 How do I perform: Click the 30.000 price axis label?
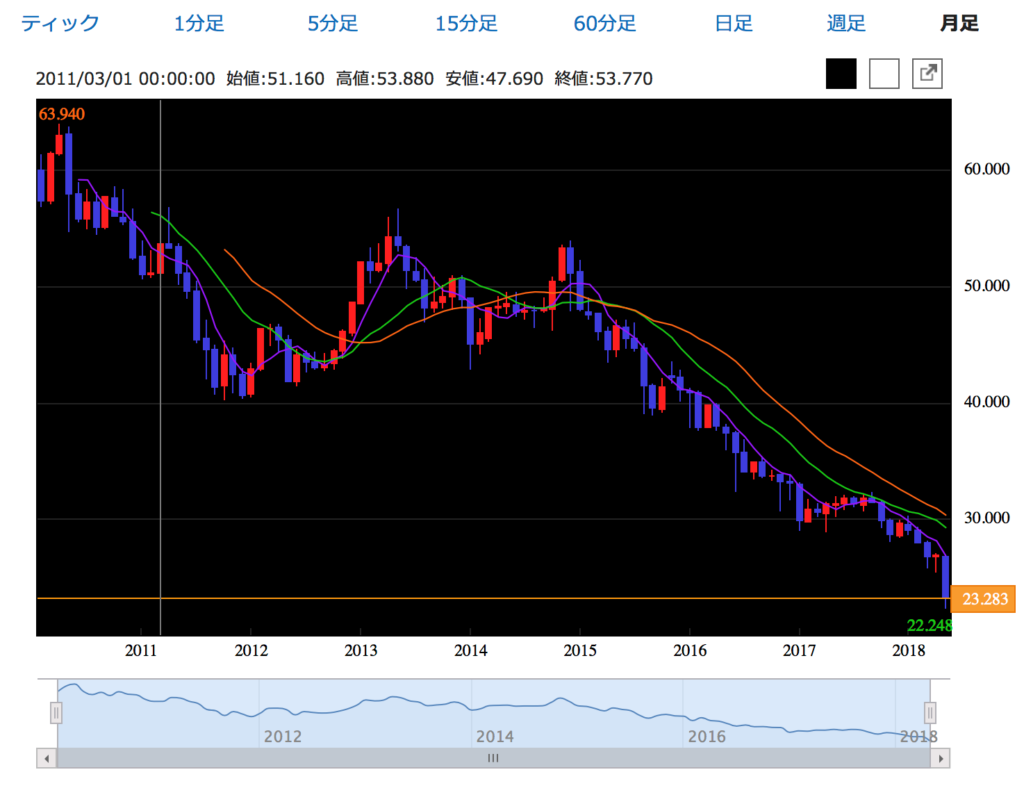(987, 518)
